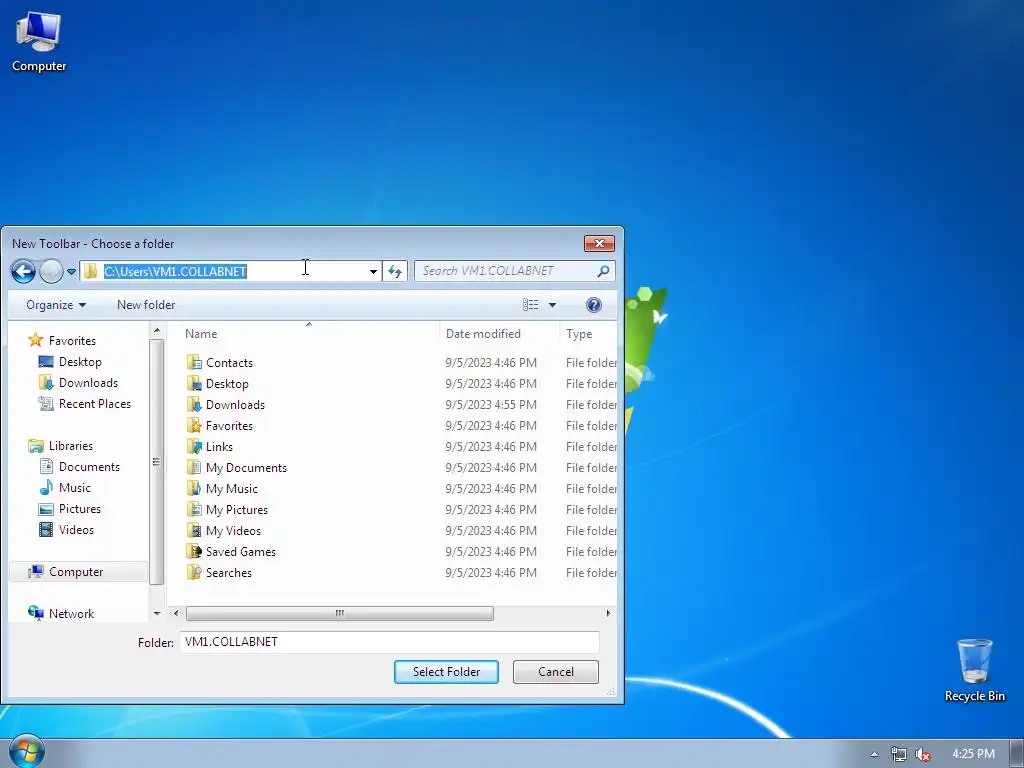The height and width of the screenshot is (768, 1024).
Task: Close the New Toolbar dialog
Action: [599, 244]
